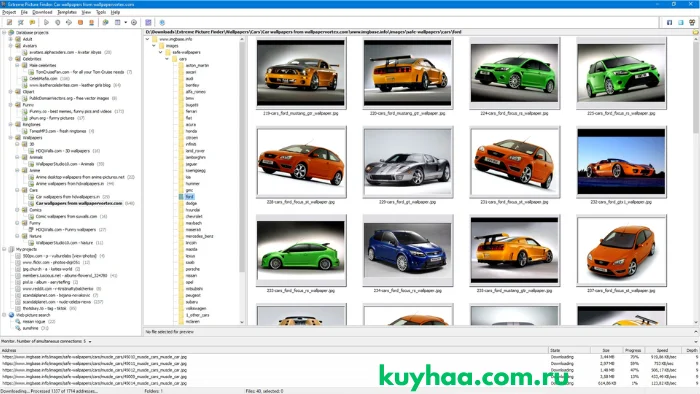Click first download row's 75% progress cell
The height and width of the screenshot is (394, 700).
(x=633, y=357)
